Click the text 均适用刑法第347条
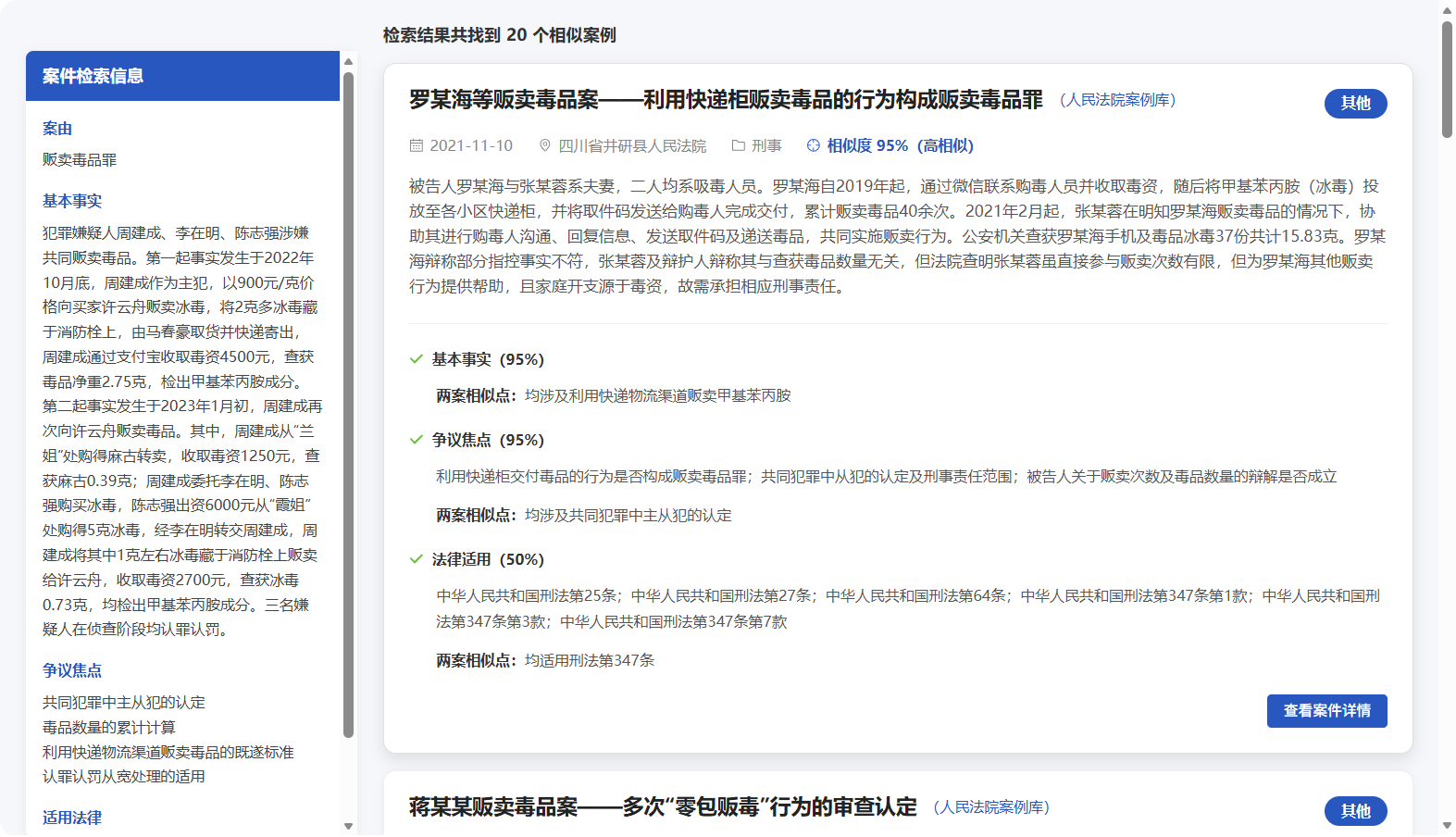The height and width of the screenshot is (837, 1456). click(590, 660)
